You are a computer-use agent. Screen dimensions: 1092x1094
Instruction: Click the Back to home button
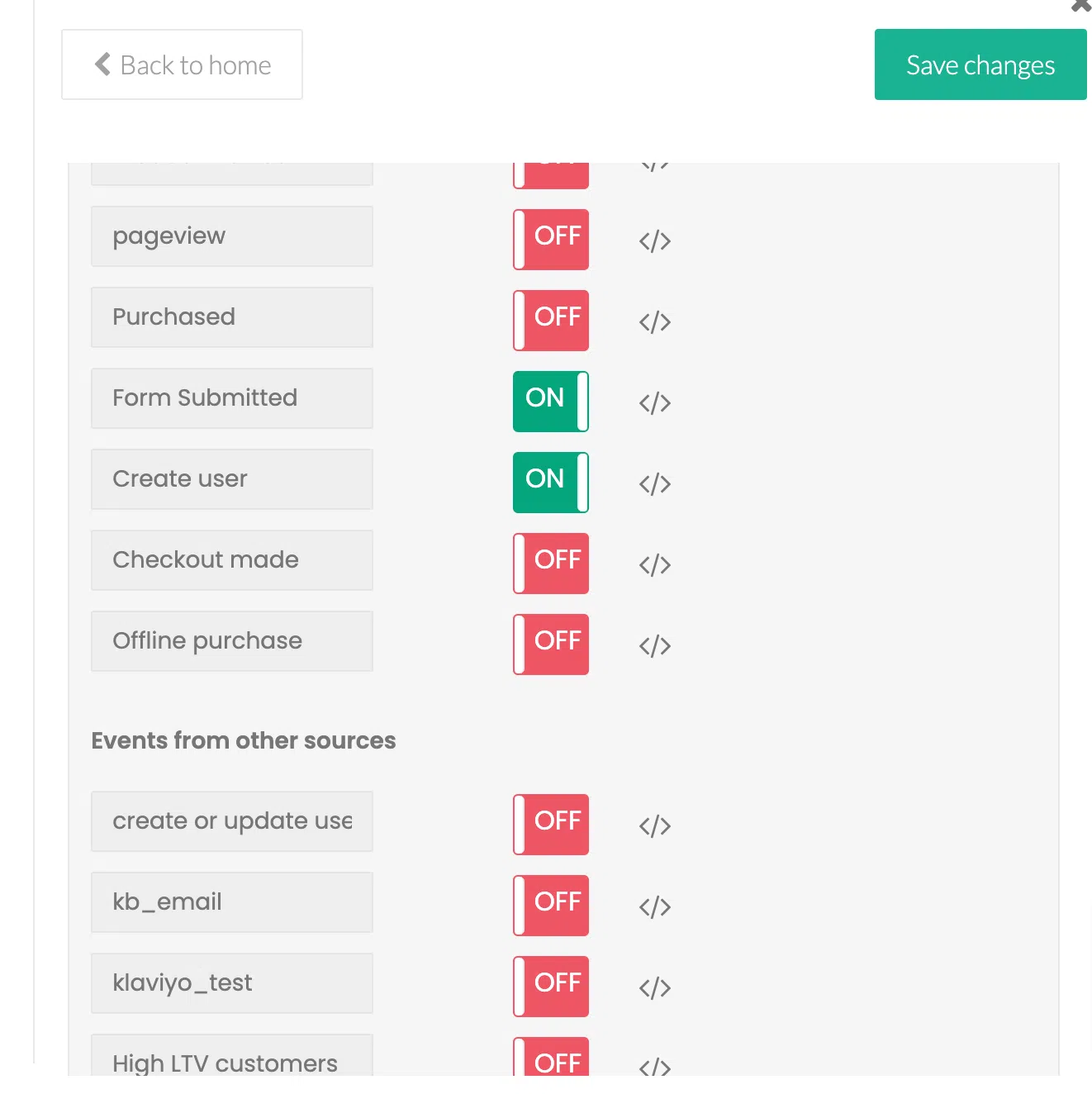tap(182, 64)
